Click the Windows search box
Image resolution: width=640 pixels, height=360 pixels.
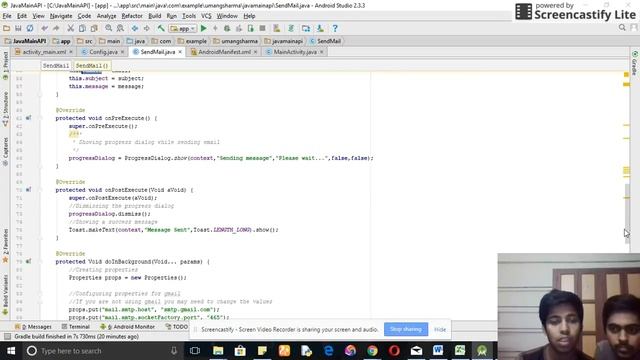pyautogui.click(x=101, y=351)
